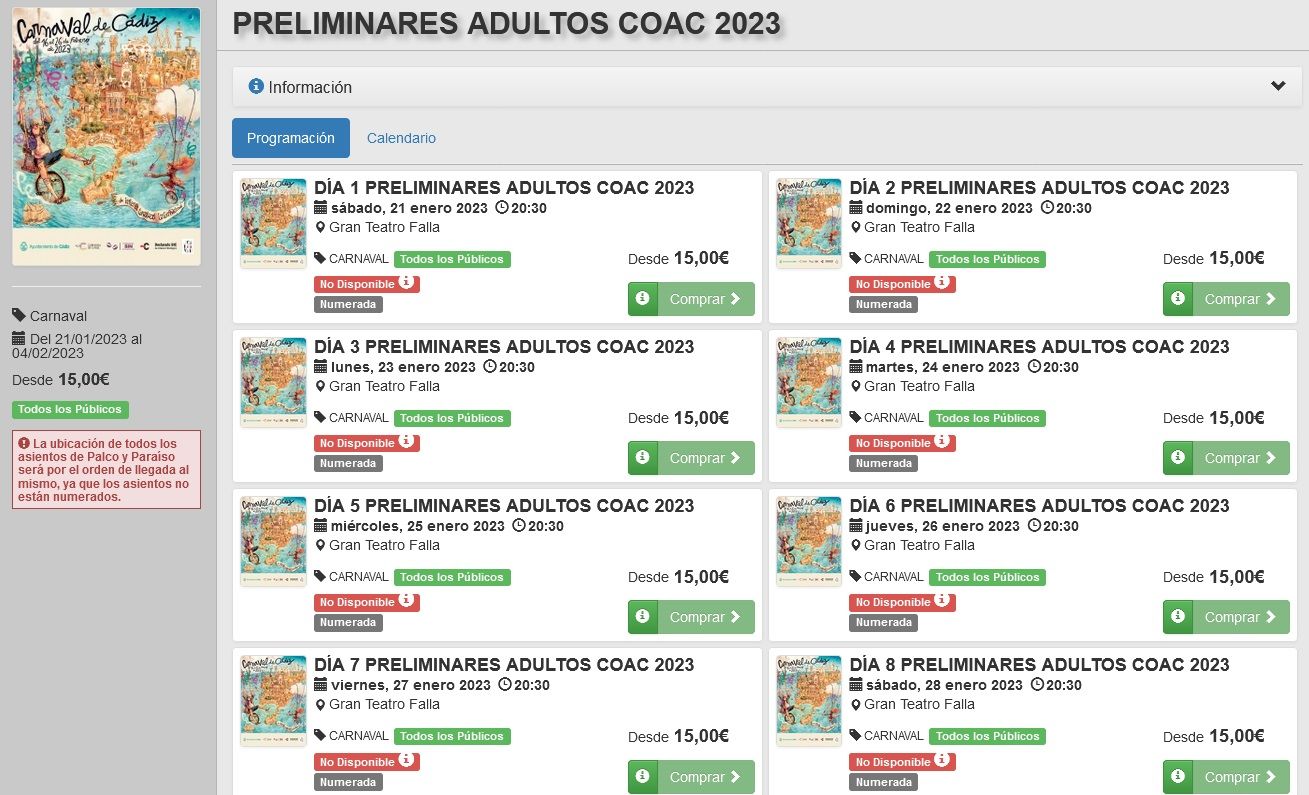Click No Disponible info icon for DÍA 8
Viewport: 1309px width, 795px height.
pos(942,760)
